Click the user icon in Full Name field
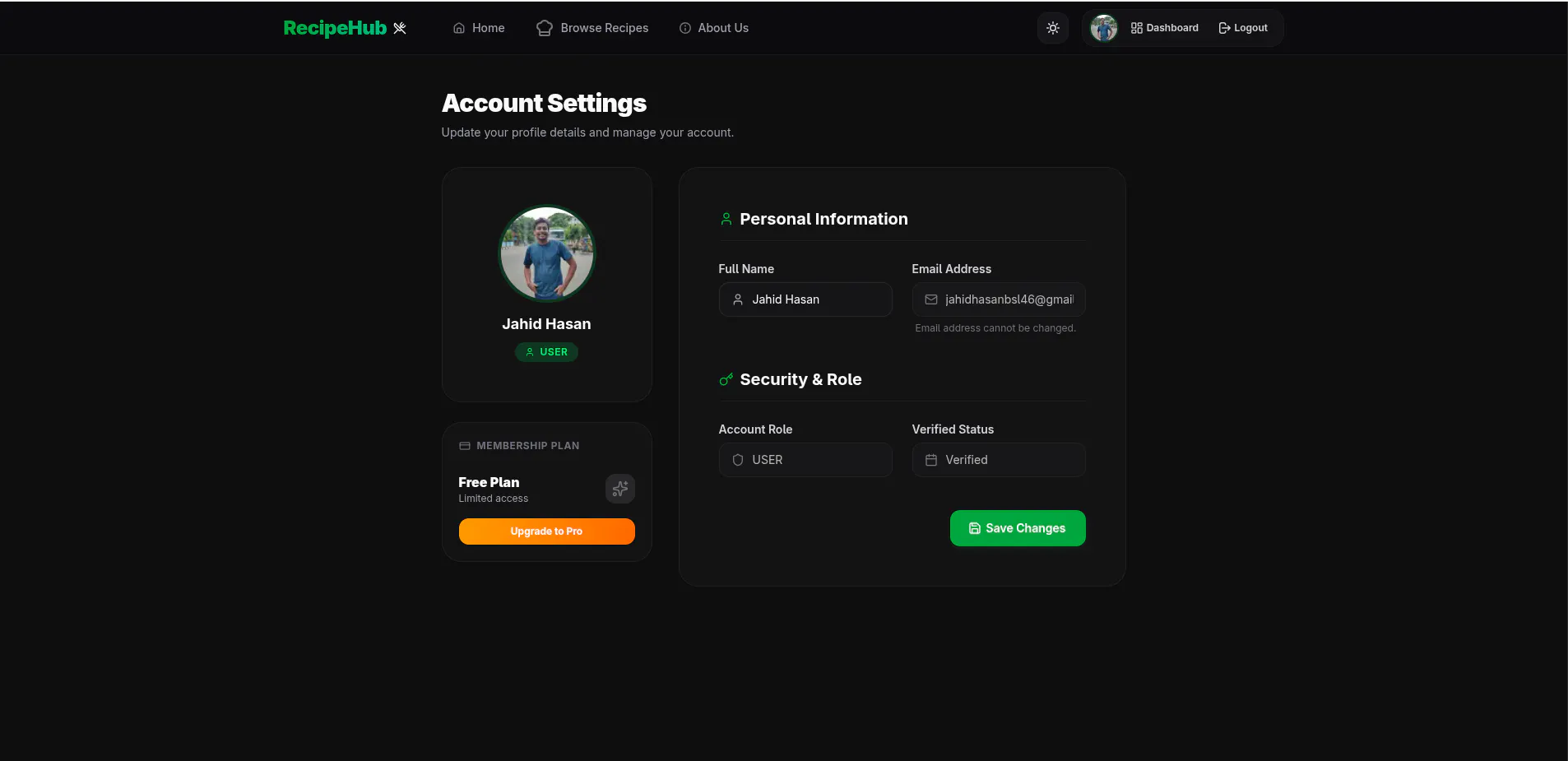This screenshot has height=761, width=1568. coord(738,299)
